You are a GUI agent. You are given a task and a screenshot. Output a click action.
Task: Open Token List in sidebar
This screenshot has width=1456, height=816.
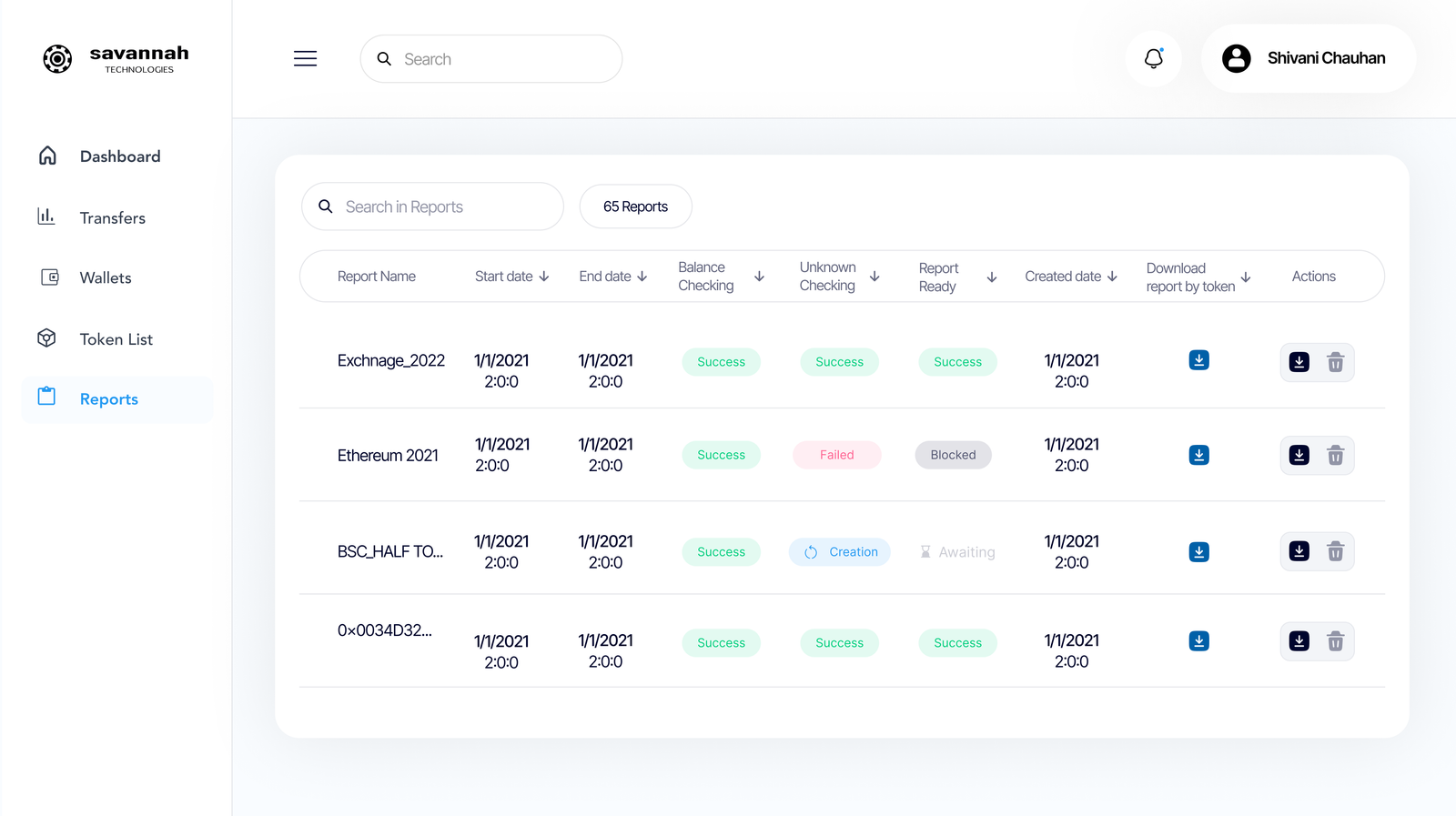[116, 339]
